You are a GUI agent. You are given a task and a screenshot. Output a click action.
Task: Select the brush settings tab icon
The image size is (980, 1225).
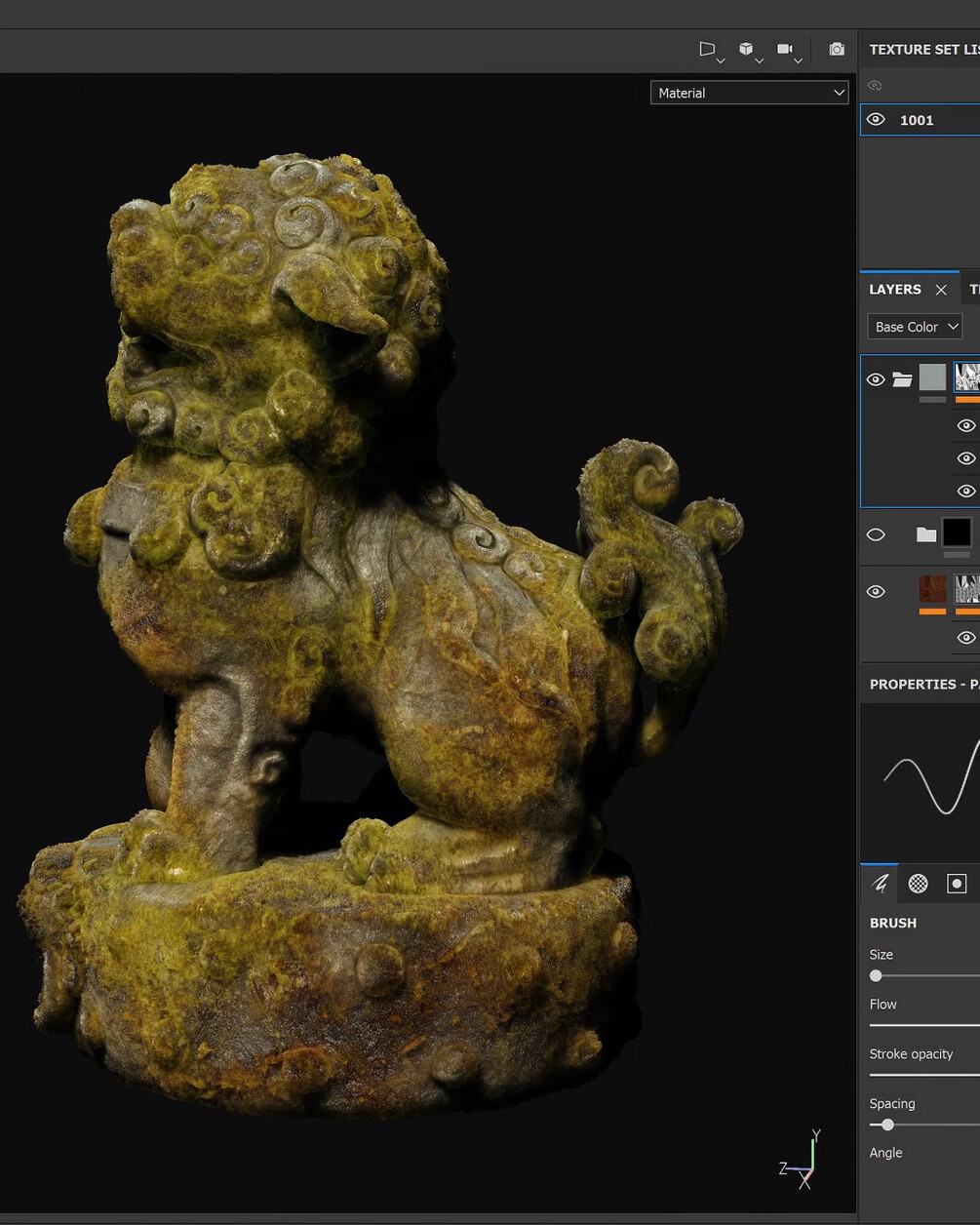pos(880,884)
